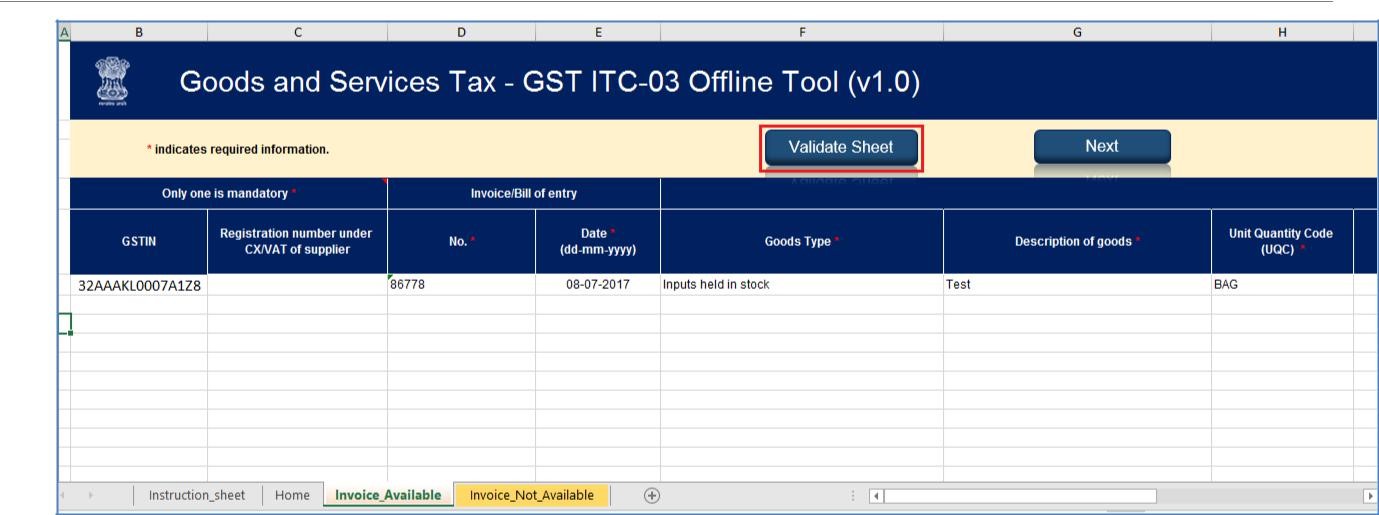The image size is (1379, 515).
Task: Click 'Description of goods' column heading
Action: [1077, 240]
